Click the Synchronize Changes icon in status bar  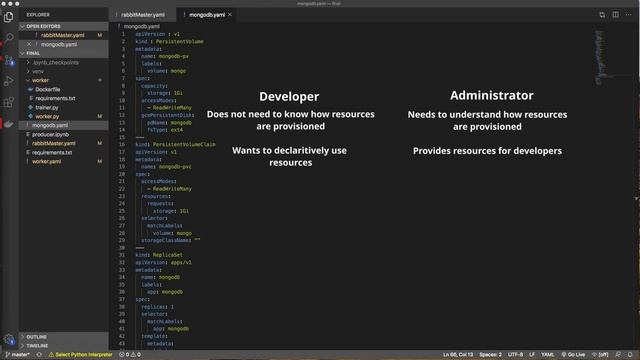click(39, 355)
